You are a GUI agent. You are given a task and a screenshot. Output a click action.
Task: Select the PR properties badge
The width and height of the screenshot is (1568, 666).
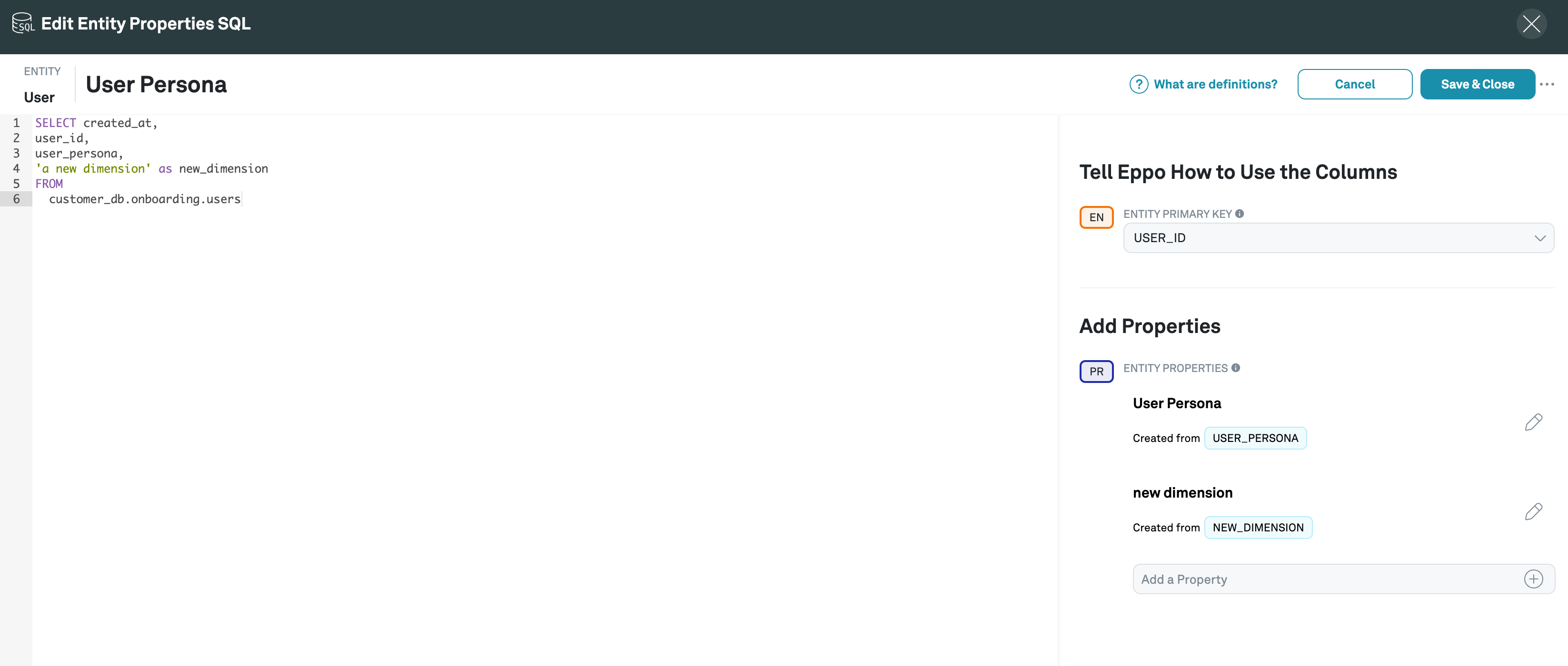pyautogui.click(x=1096, y=372)
